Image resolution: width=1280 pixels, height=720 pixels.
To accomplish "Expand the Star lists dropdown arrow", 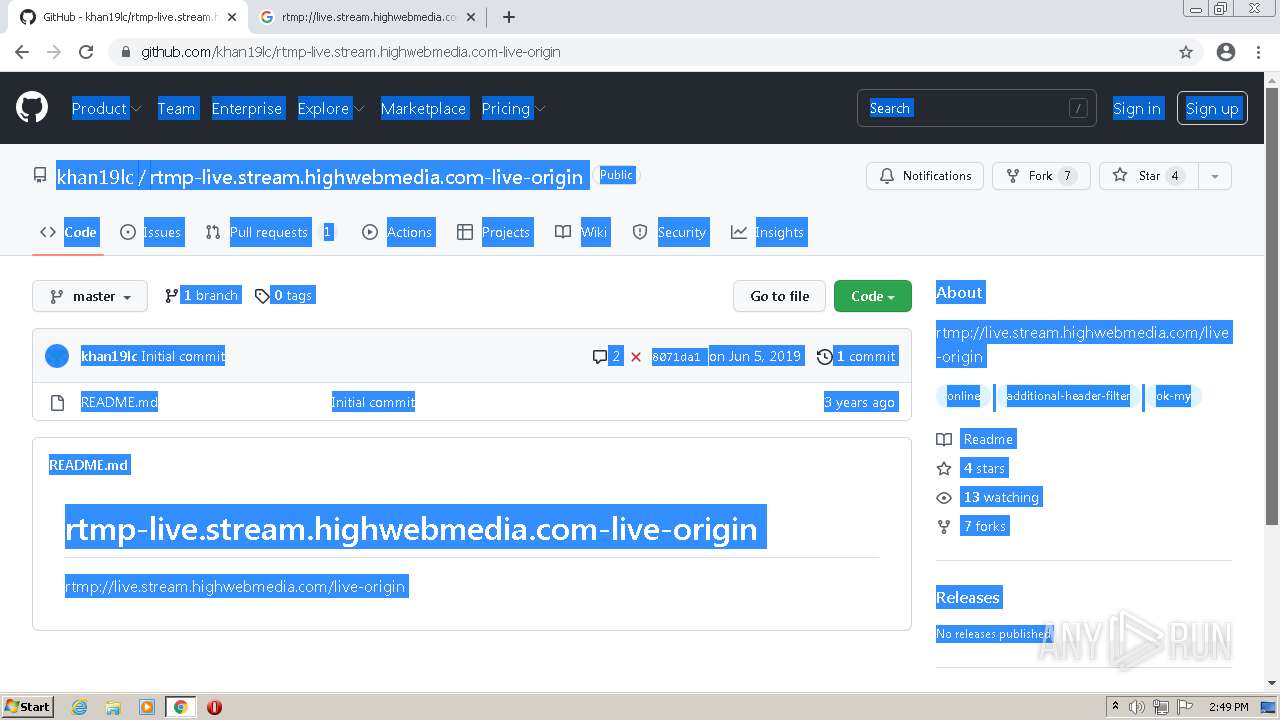I will click(x=1215, y=176).
